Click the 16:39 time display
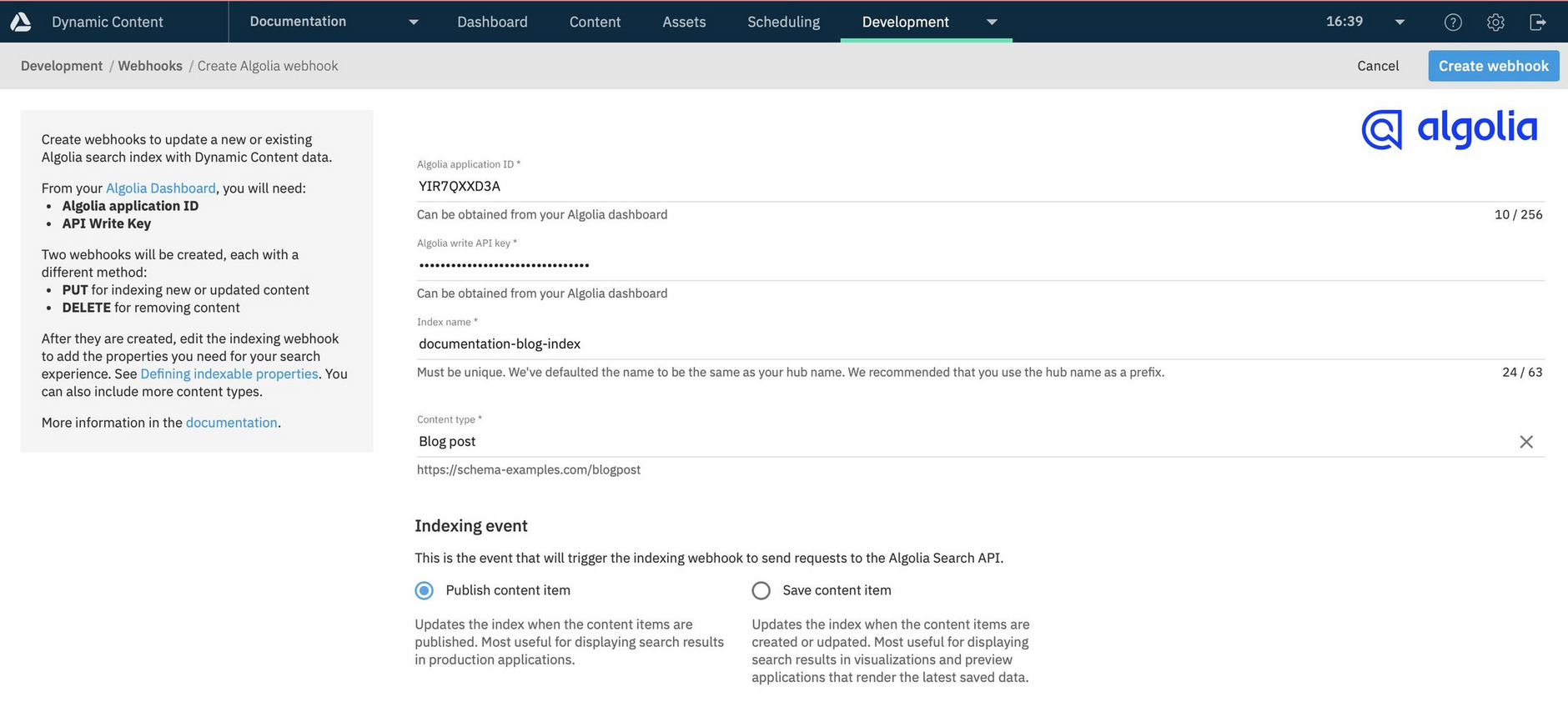Screen dimensions: 1568x712 coord(1344,22)
